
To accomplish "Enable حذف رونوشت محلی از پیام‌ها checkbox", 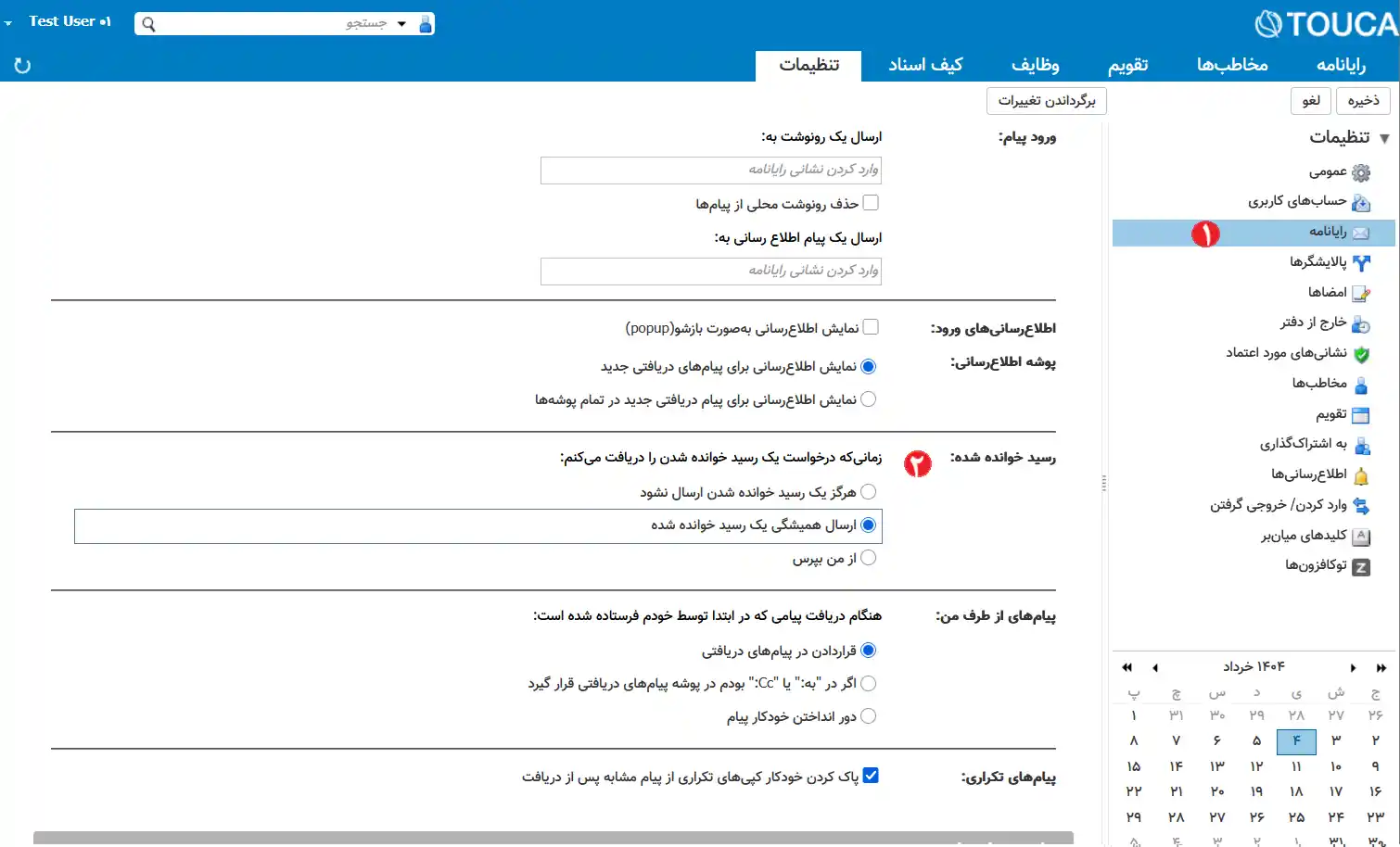I will pyautogui.click(x=871, y=203).
